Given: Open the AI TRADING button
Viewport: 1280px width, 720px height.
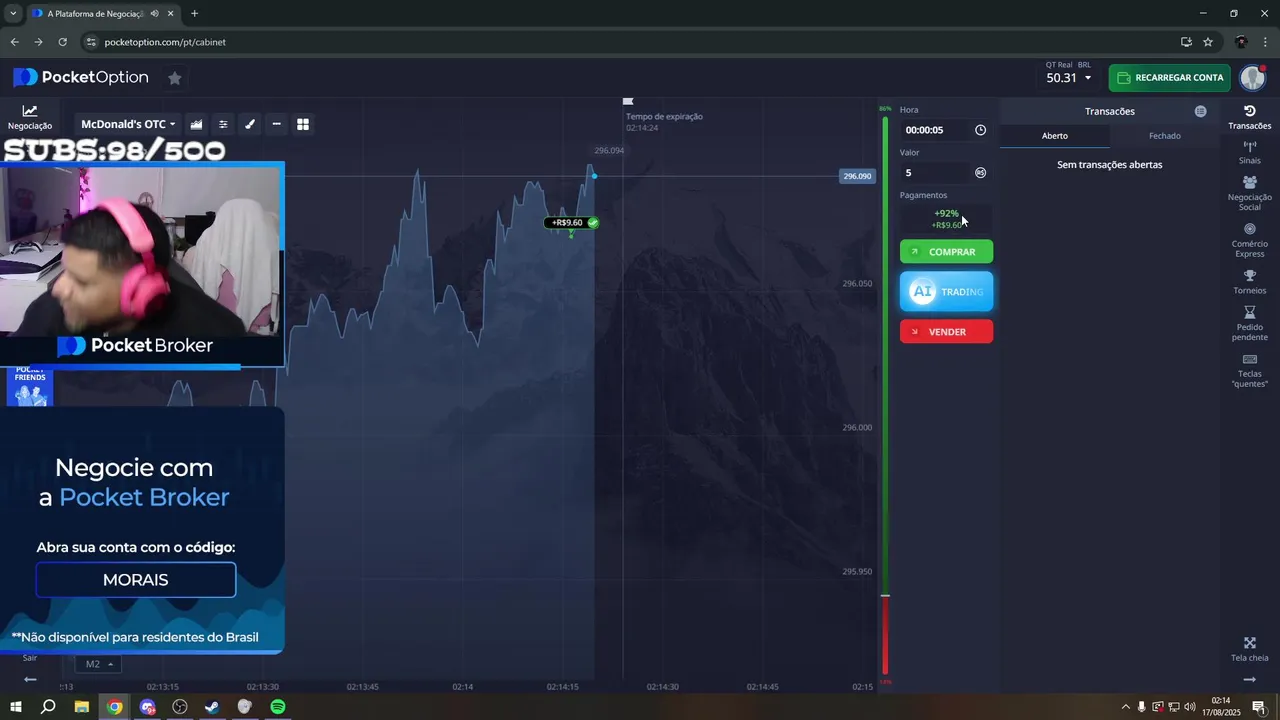Looking at the screenshot, I should (x=946, y=292).
